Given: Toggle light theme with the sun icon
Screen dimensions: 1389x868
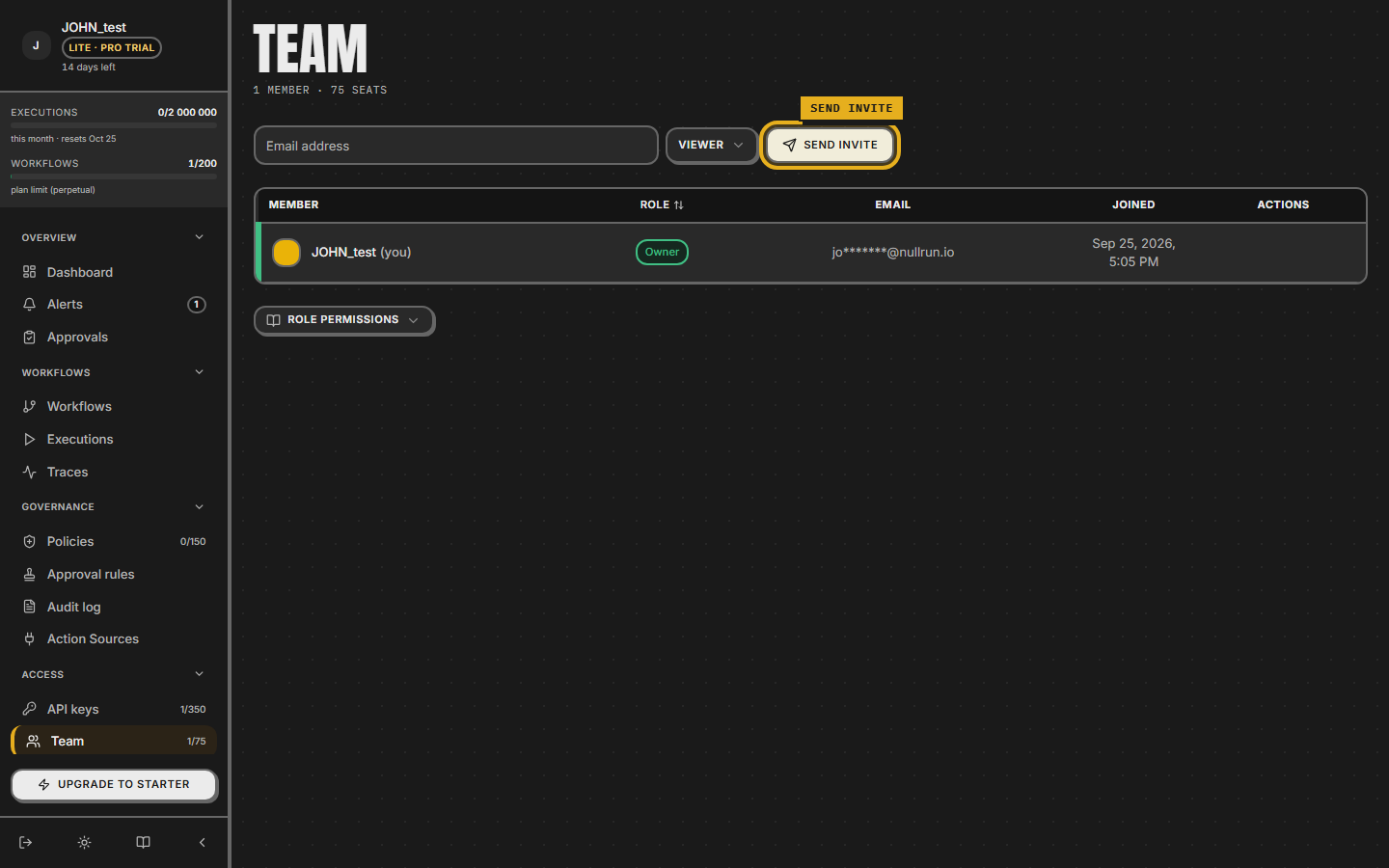Looking at the screenshot, I should 85,842.
